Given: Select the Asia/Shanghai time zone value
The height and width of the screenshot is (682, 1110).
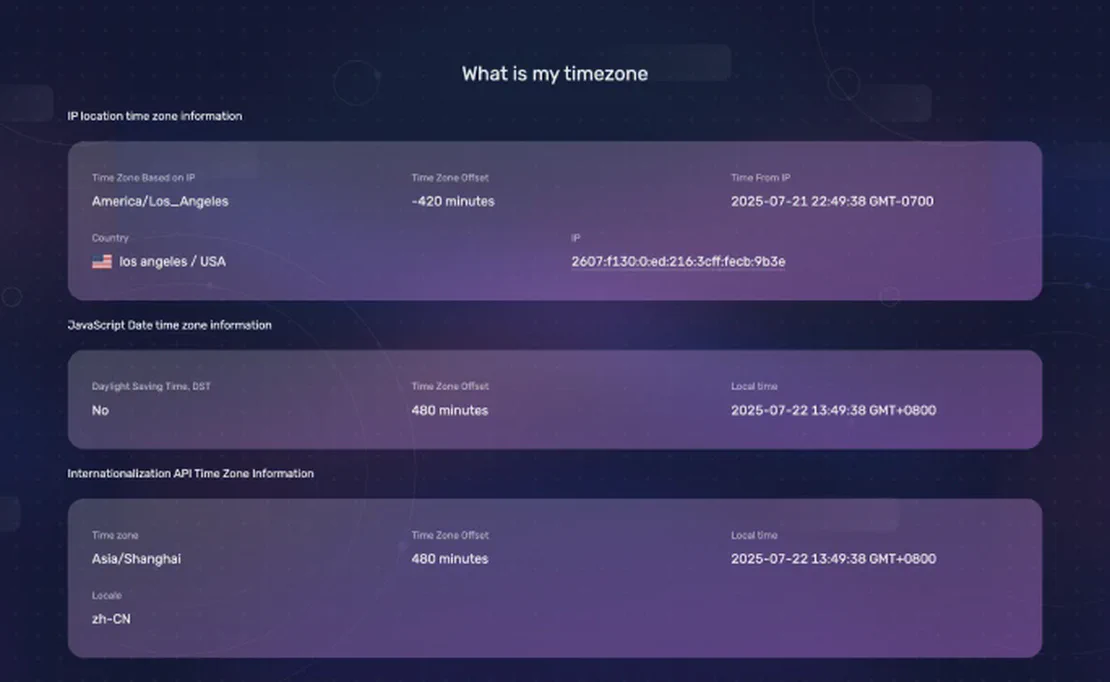Looking at the screenshot, I should pyautogui.click(x=136, y=559).
